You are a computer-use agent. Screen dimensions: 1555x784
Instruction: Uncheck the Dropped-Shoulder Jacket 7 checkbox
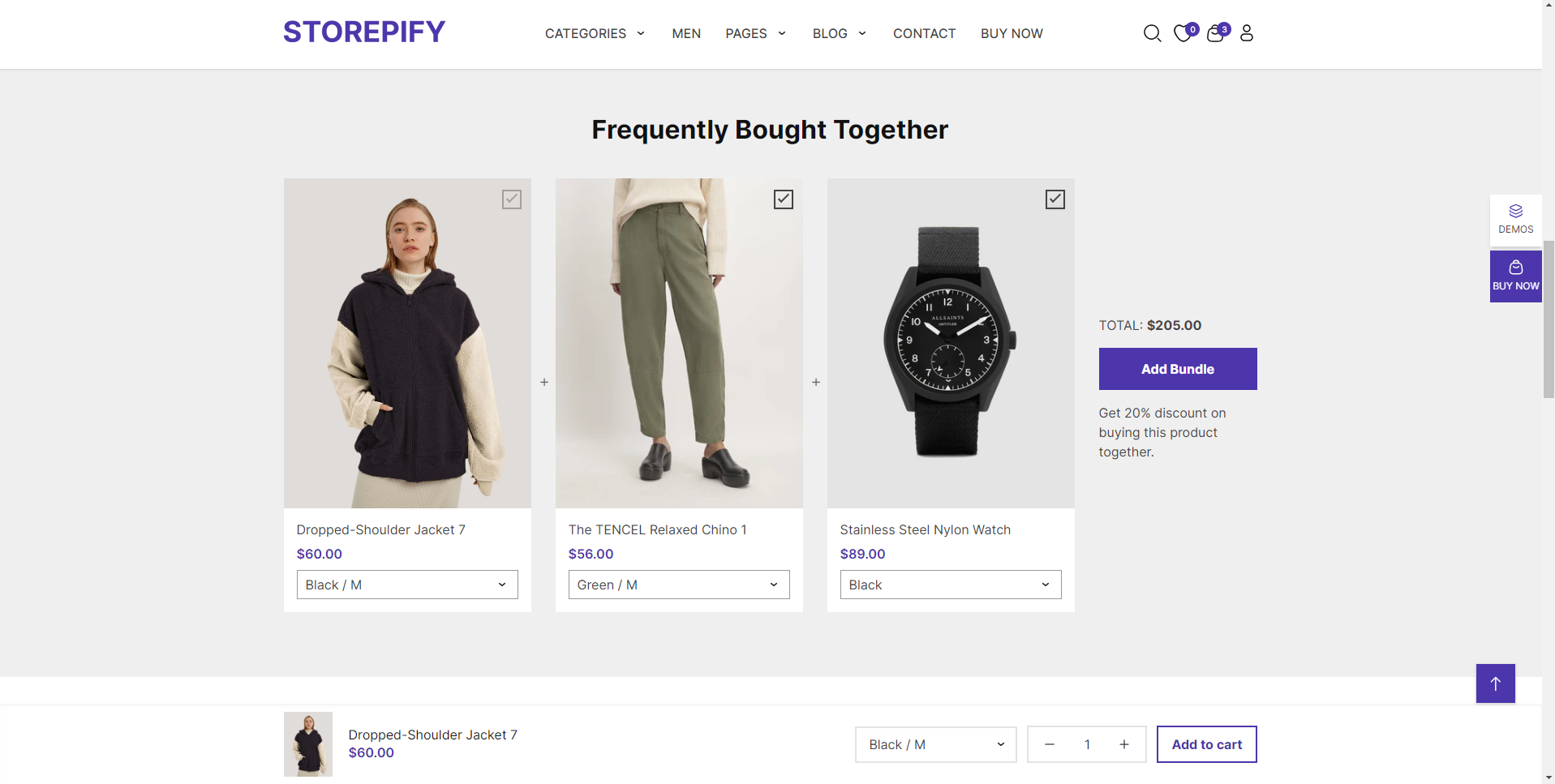511,199
